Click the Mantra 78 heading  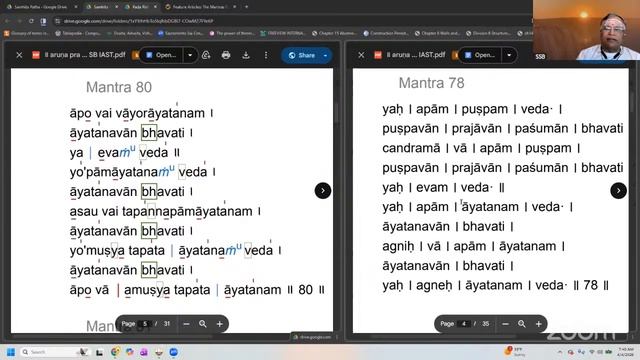click(x=431, y=83)
